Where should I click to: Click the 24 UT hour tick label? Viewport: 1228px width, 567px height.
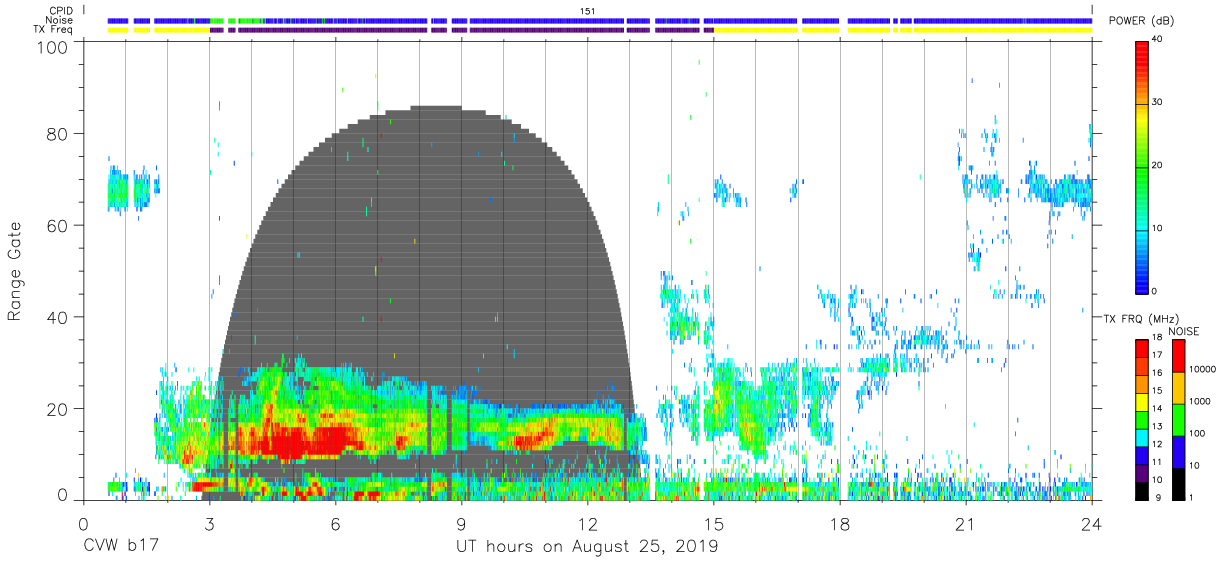[1092, 524]
